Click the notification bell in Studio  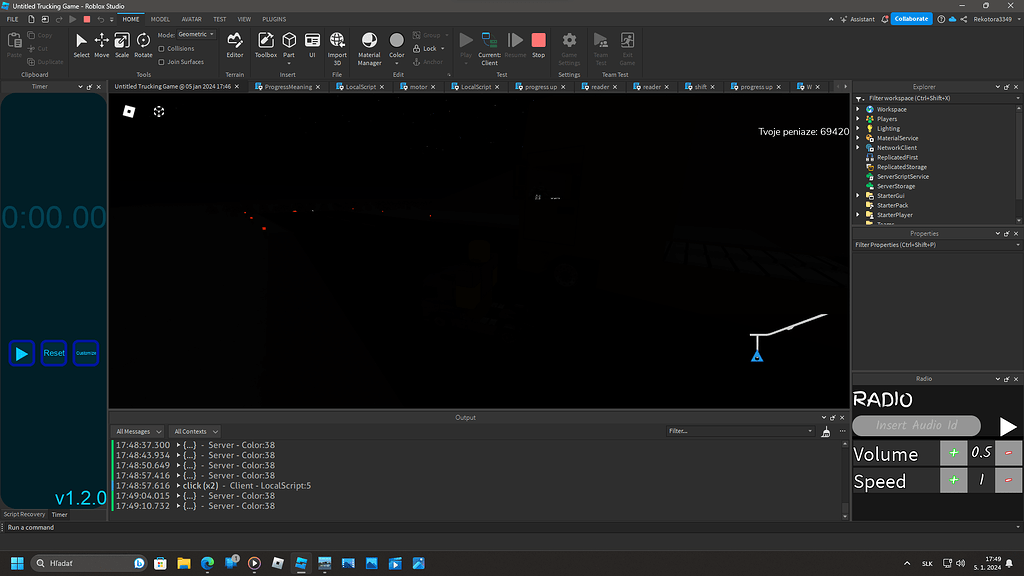tap(885, 19)
